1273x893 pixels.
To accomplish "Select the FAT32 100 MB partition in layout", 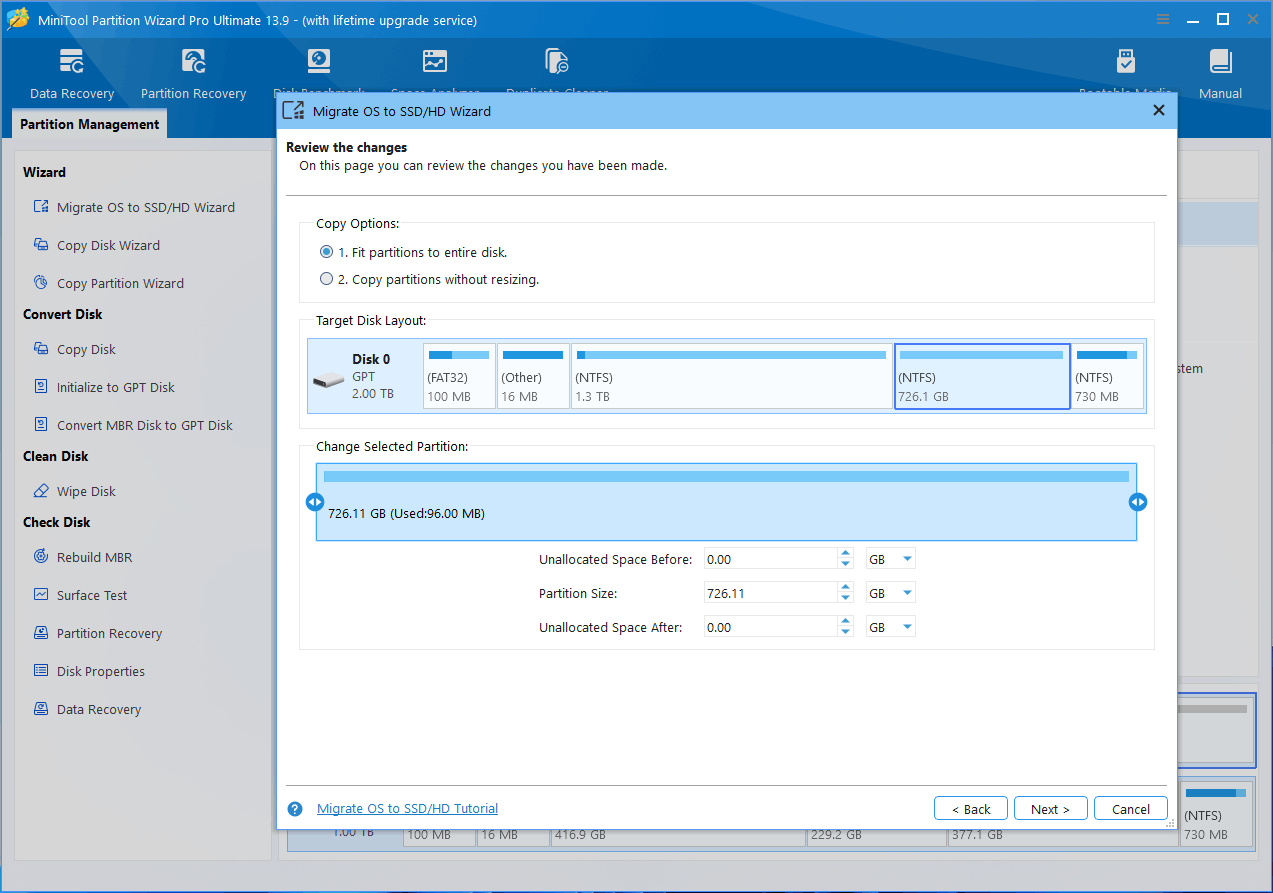I will [x=459, y=376].
